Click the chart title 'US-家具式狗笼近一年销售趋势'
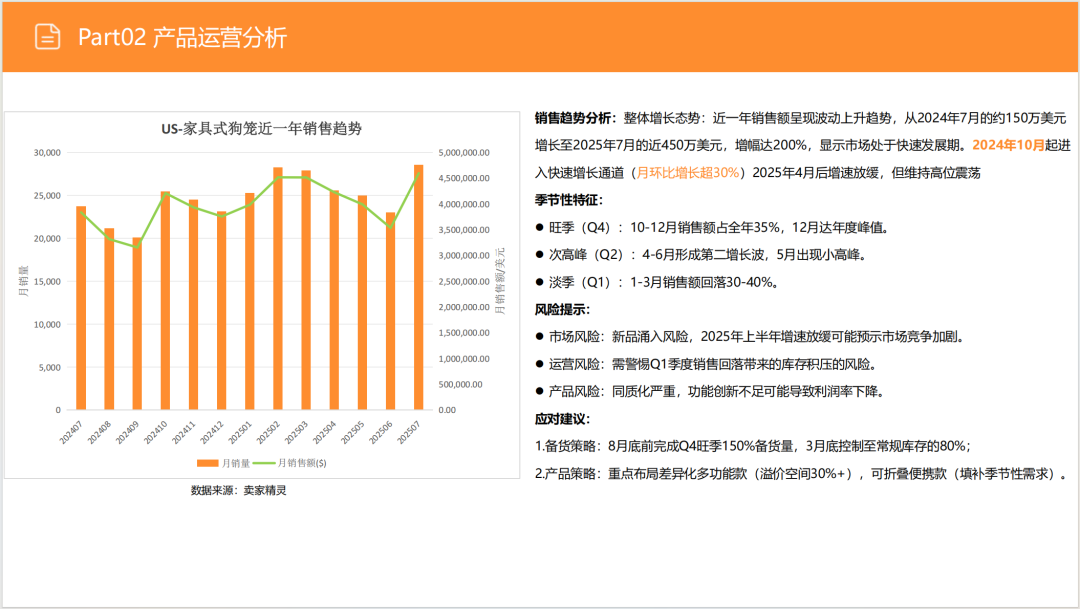This screenshot has width=1080, height=609. (x=262, y=129)
